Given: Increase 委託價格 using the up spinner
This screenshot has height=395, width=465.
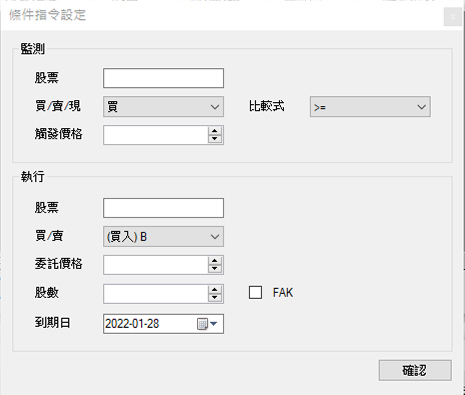Looking at the screenshot, I should click(215, 261).
